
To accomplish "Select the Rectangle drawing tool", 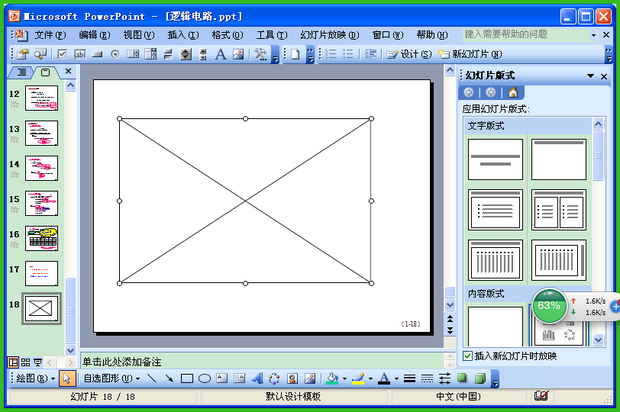I will [186, 379].
